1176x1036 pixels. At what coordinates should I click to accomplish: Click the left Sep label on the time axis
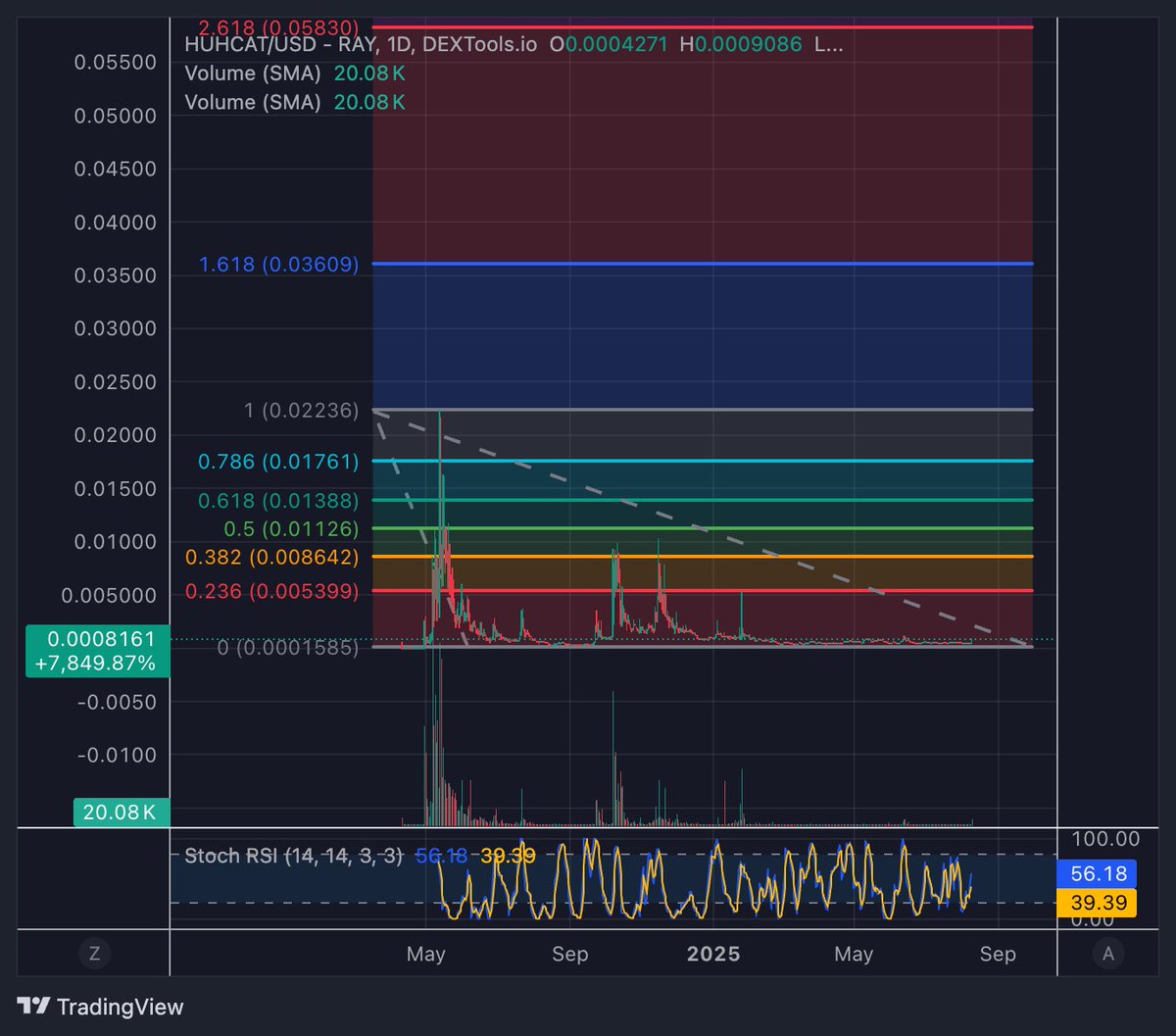pyautogui.click(x=569, y=954)
